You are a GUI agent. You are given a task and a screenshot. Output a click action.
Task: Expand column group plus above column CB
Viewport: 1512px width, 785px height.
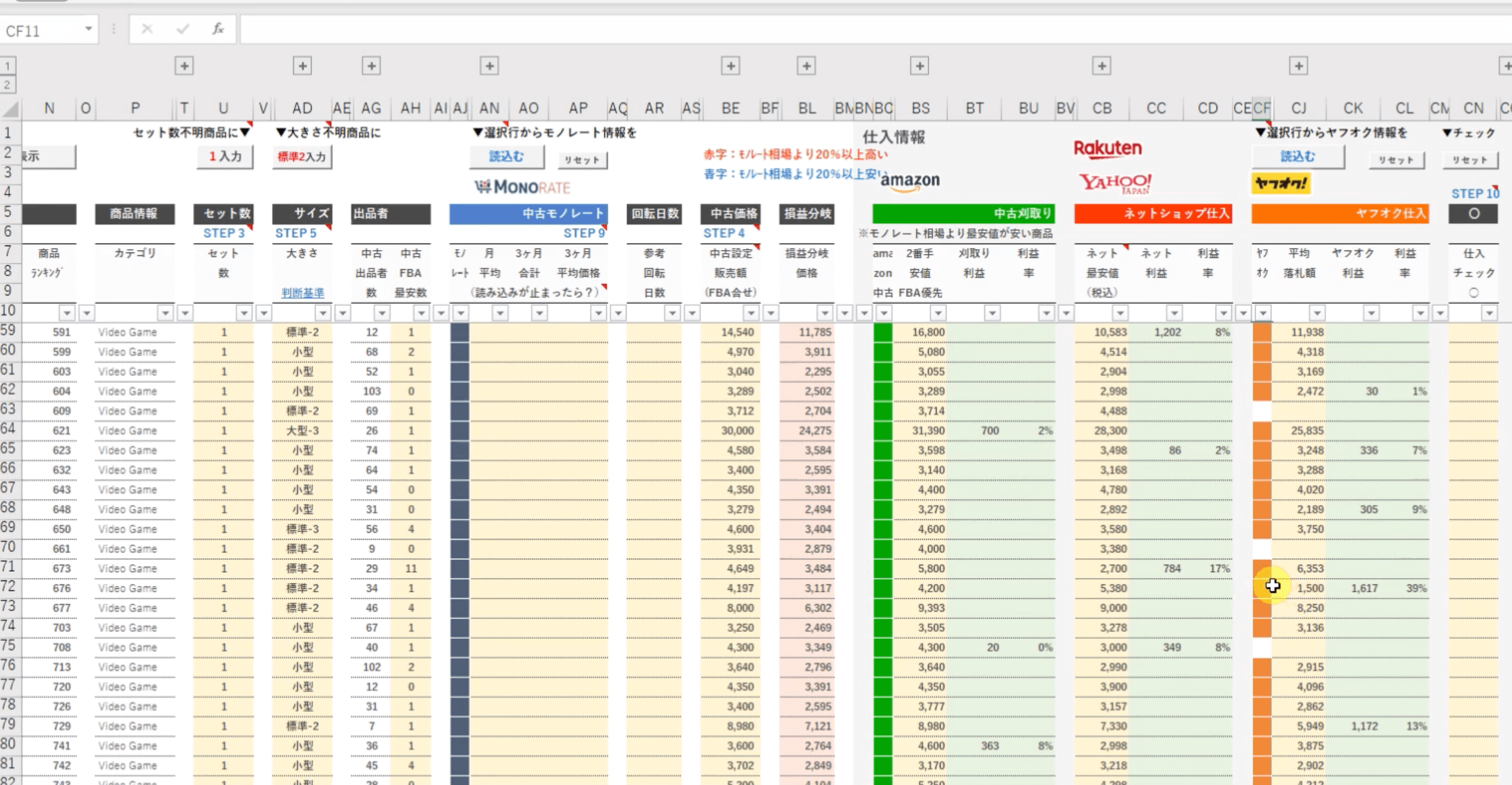pyautogui.click(x=1101, y=66)
